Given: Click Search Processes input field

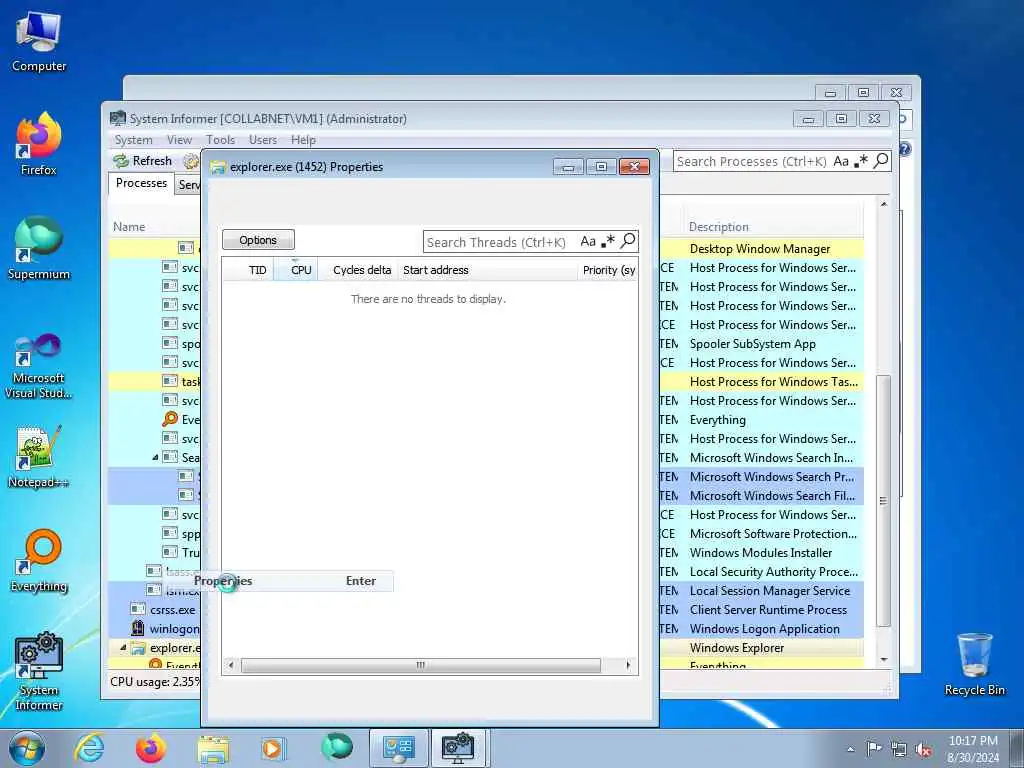Looking at the screenshot, I should tap(751, 161).
